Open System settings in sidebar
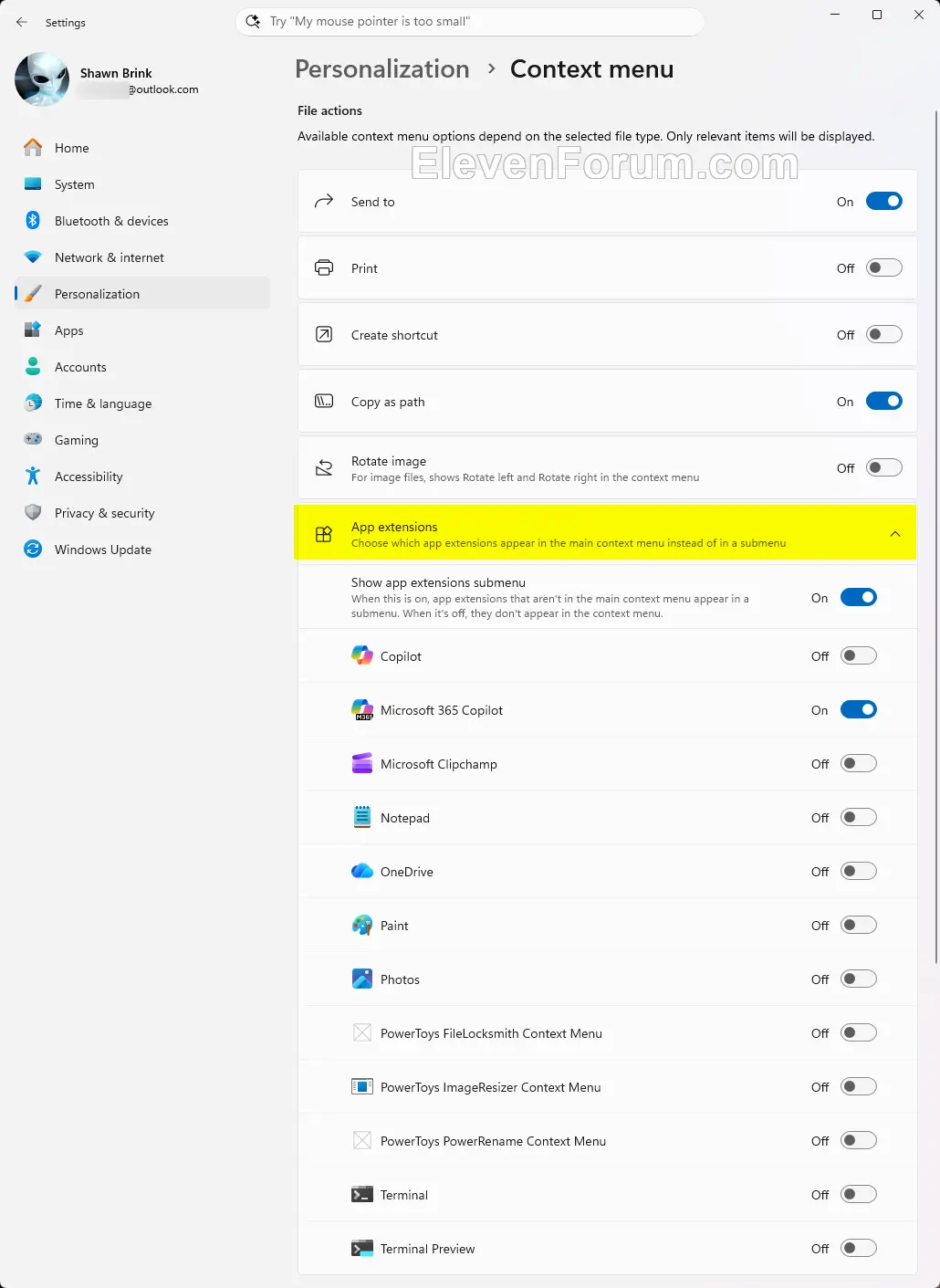Screen dimensions: 940x1288 click(x=142, y=183)
